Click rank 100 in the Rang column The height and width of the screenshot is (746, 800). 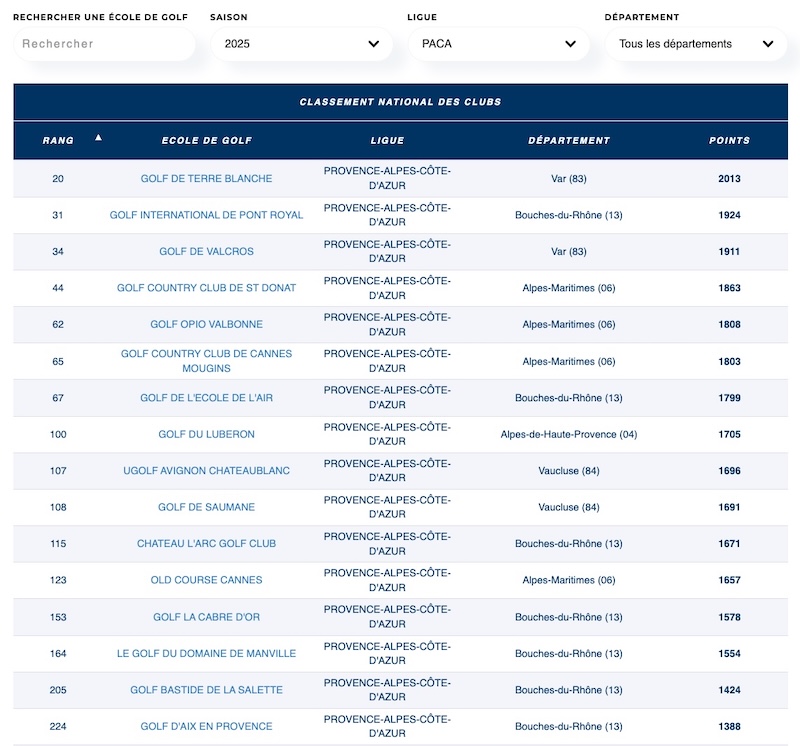tap(58, 434)
